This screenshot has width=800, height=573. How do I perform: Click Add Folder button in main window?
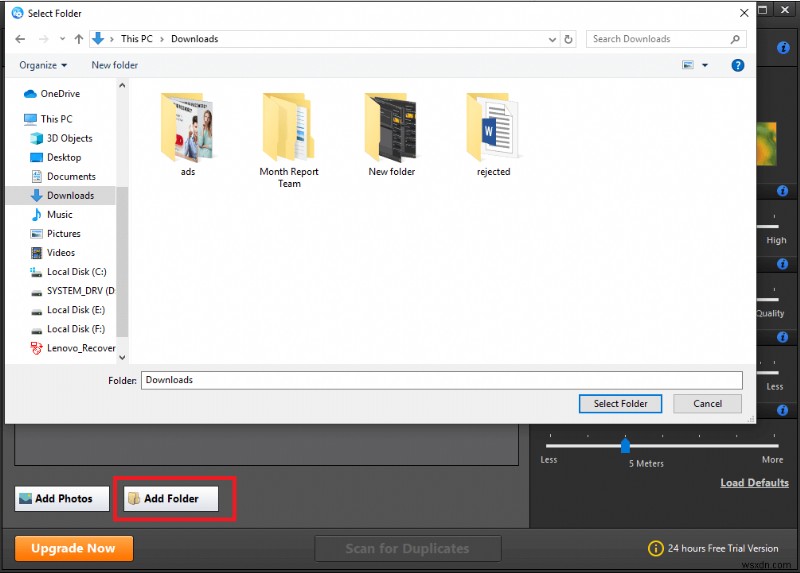click(170, 499)
